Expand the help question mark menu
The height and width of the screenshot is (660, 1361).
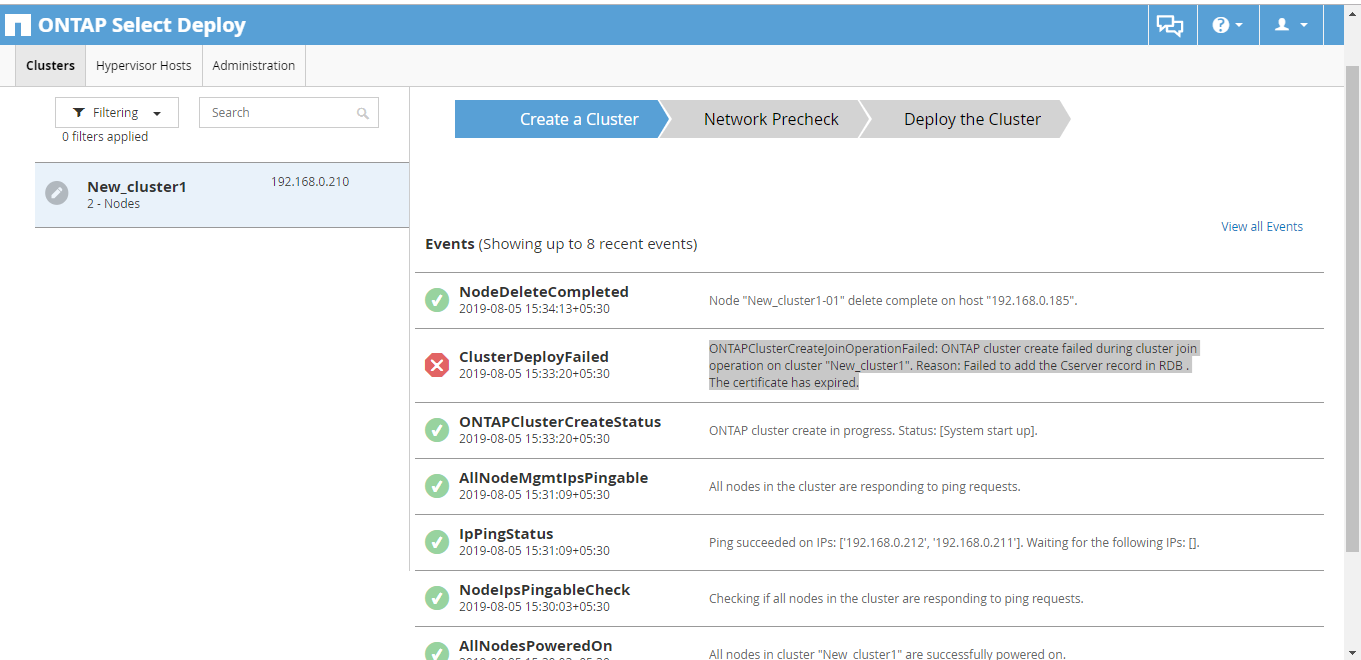[x=1227, y=25]
